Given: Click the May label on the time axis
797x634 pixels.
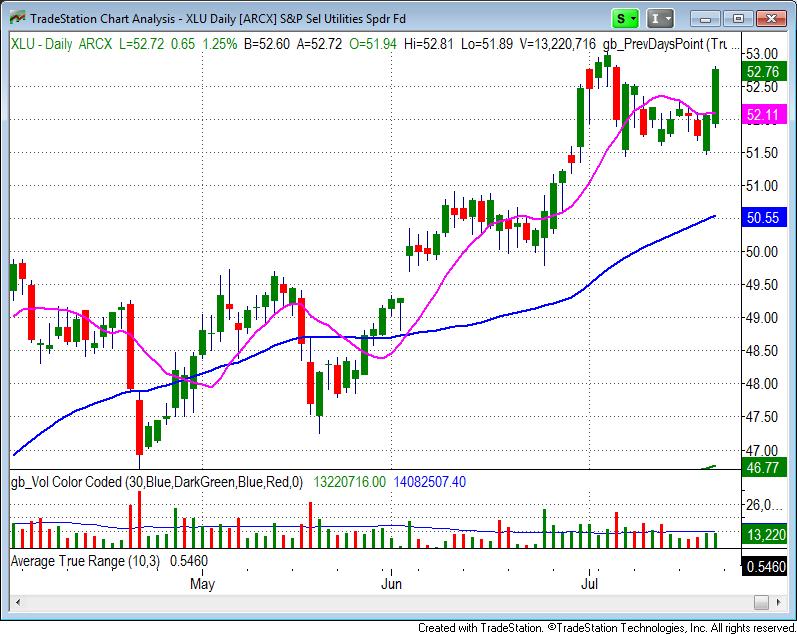Looking at the screenshot, I should 203,581.
